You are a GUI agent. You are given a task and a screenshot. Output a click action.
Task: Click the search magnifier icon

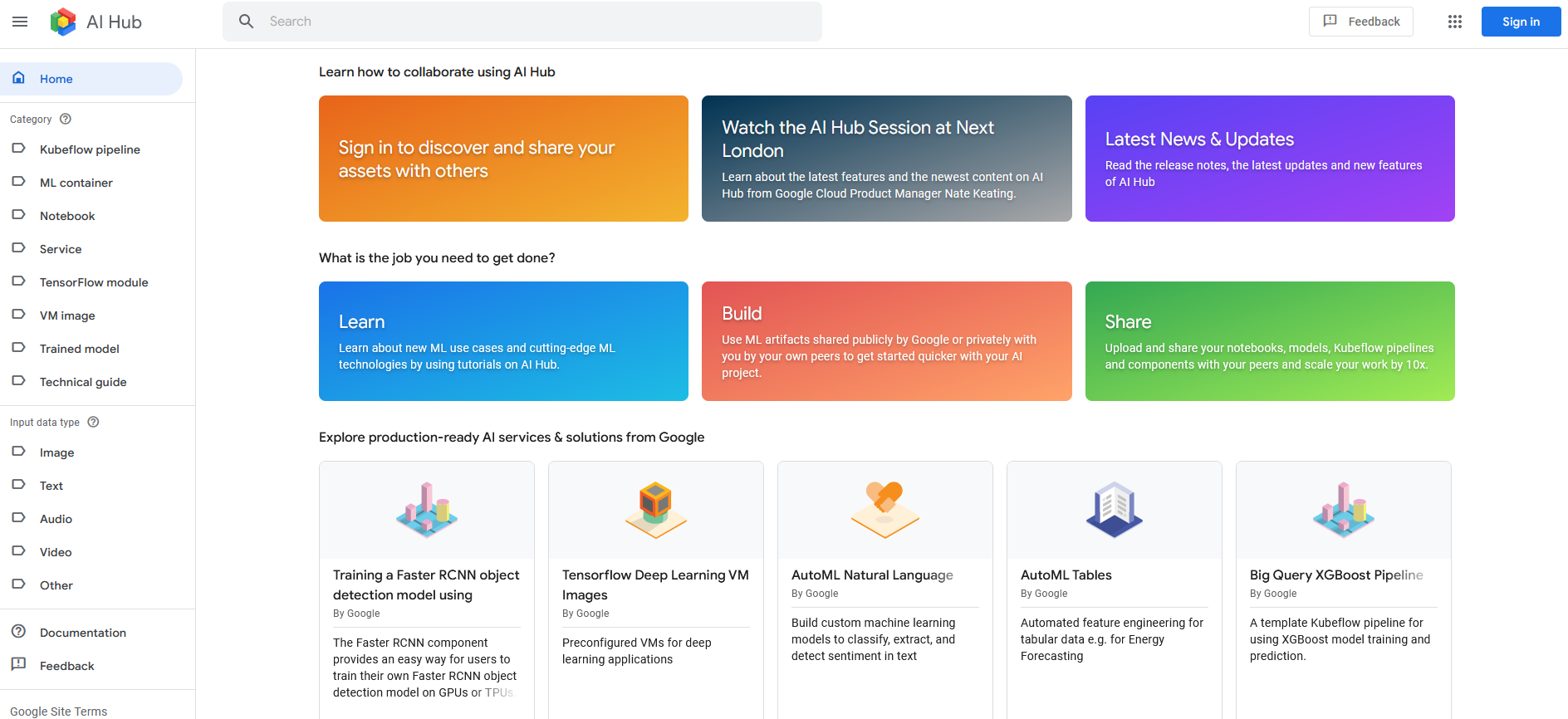click(246, 22)
